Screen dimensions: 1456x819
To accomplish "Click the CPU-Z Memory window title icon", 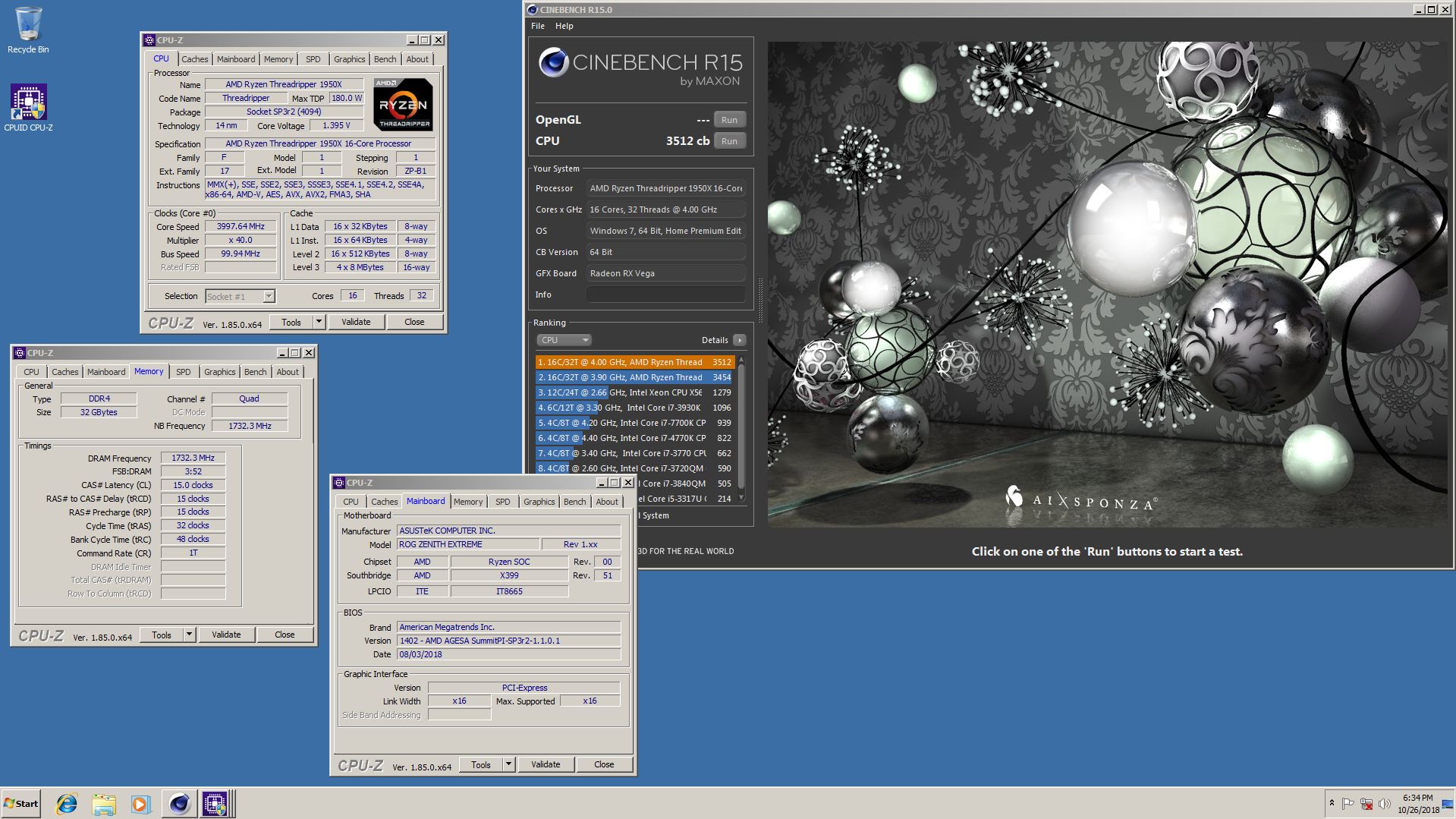I will (20, 353).
